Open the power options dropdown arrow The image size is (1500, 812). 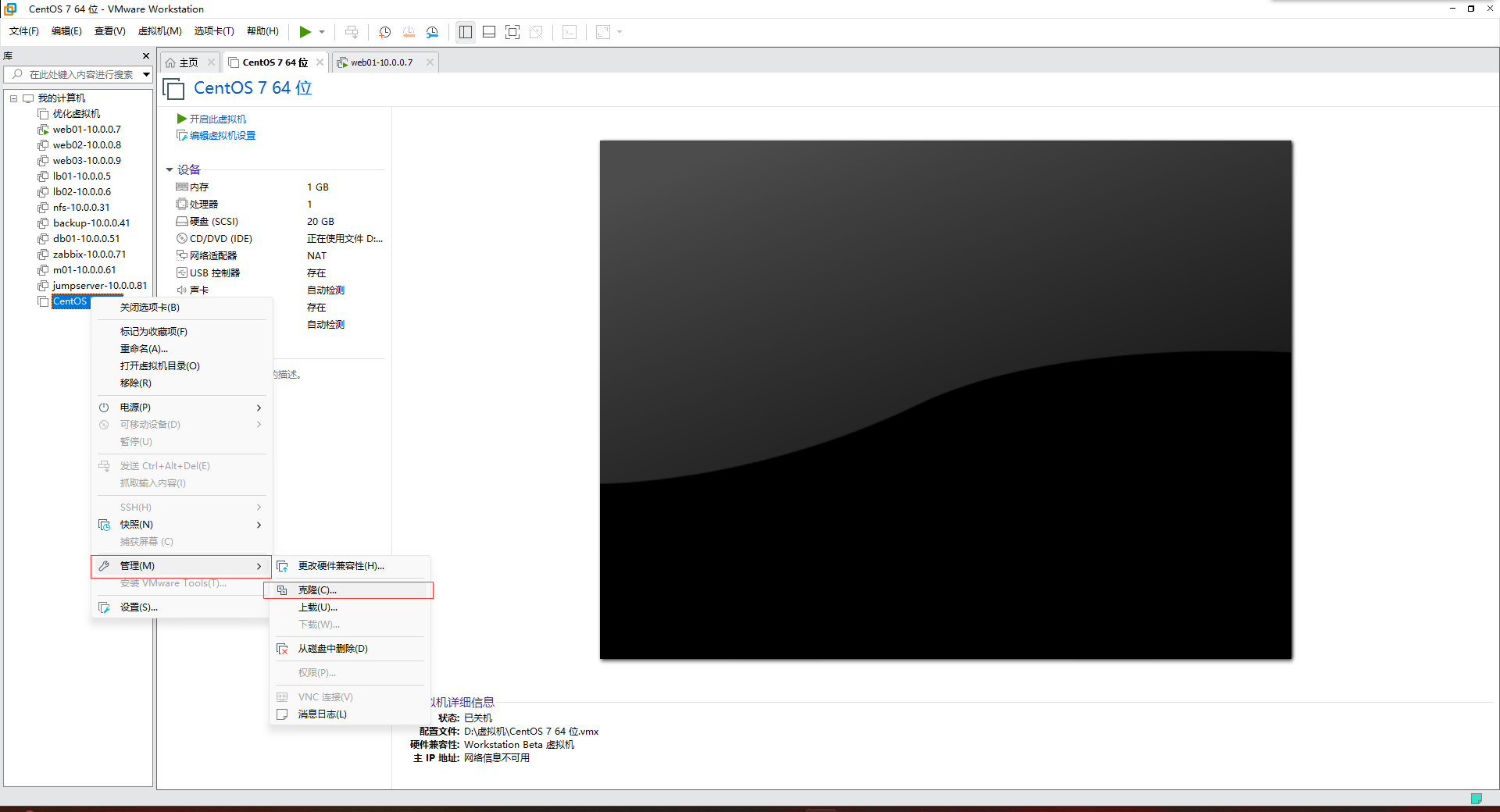coord(322,32)
